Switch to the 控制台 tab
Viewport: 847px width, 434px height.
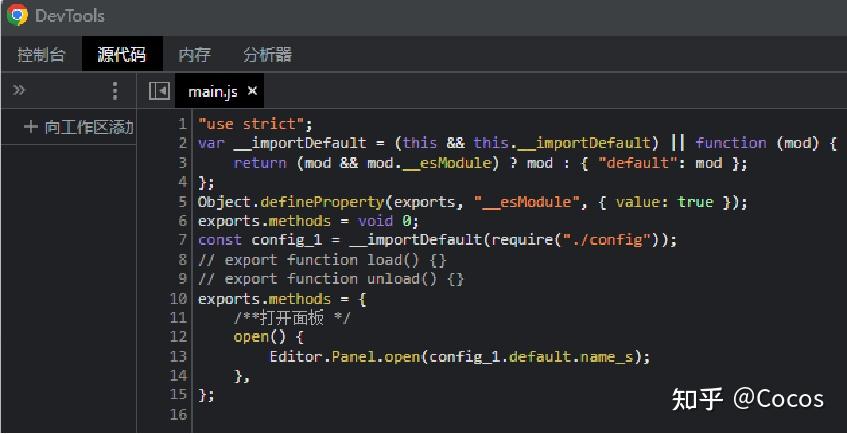point(41,55)
